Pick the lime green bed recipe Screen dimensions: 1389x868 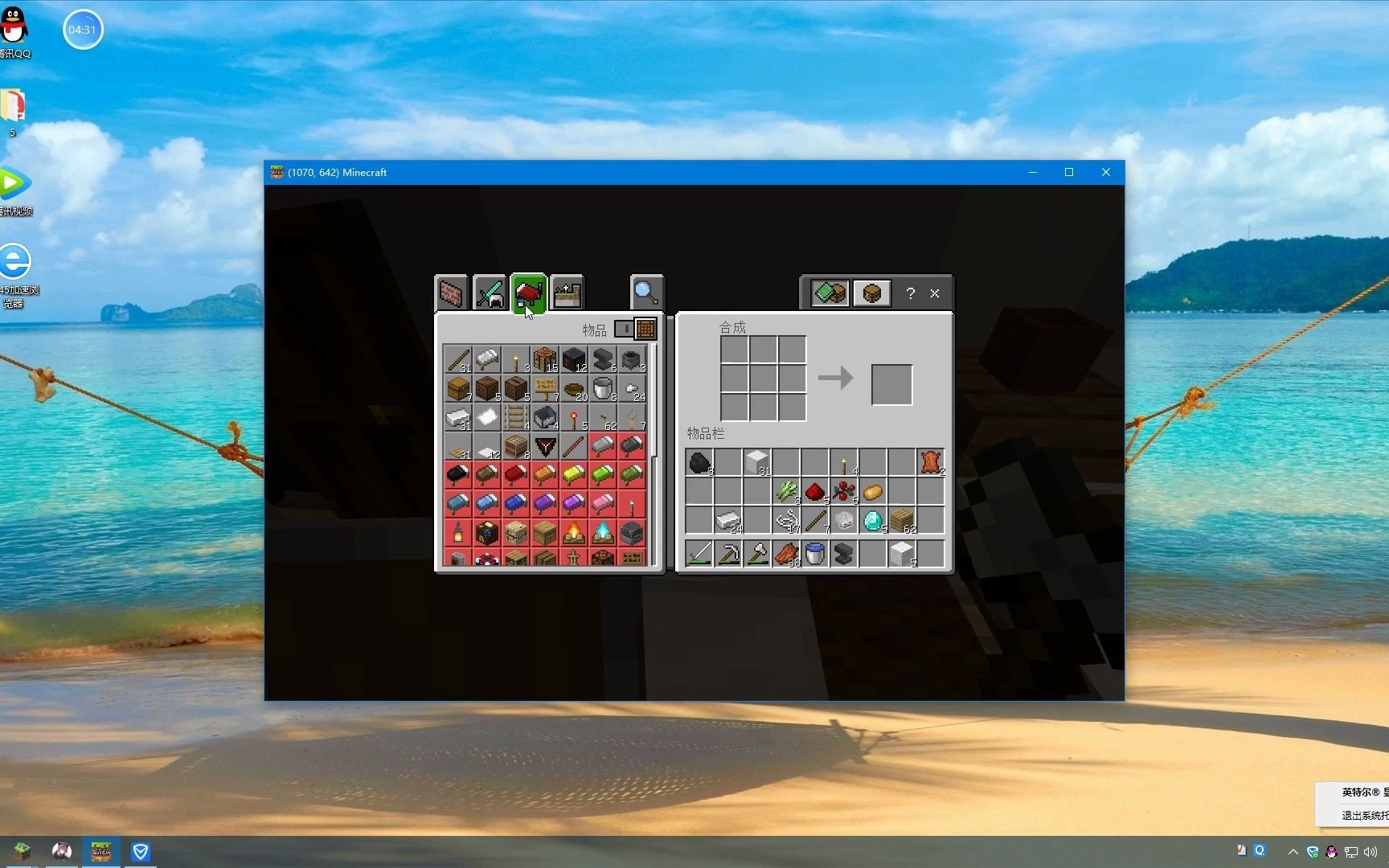pyautogui.click(x=603, y=476)
